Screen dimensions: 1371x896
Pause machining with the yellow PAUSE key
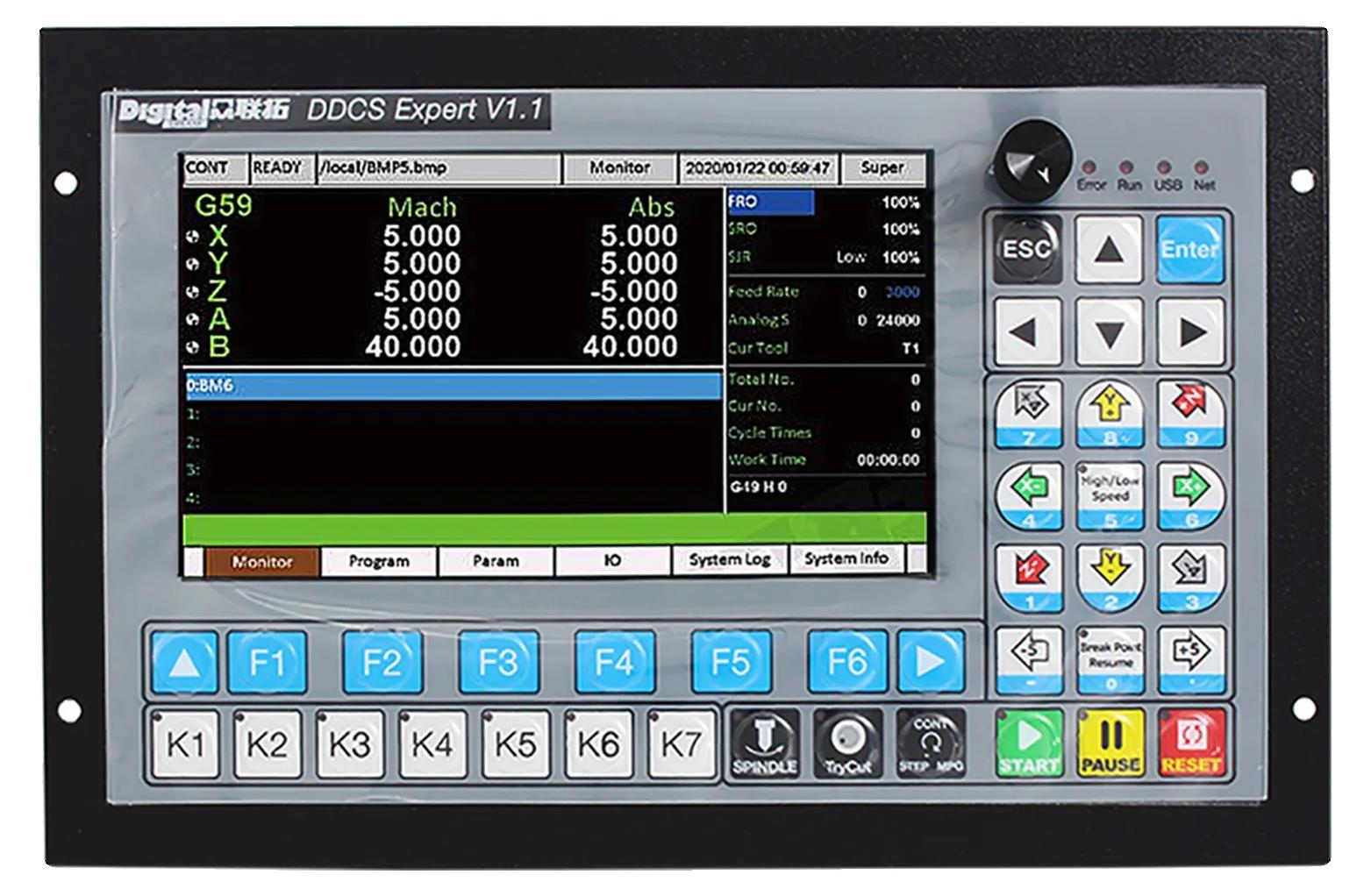(1110, 743)
